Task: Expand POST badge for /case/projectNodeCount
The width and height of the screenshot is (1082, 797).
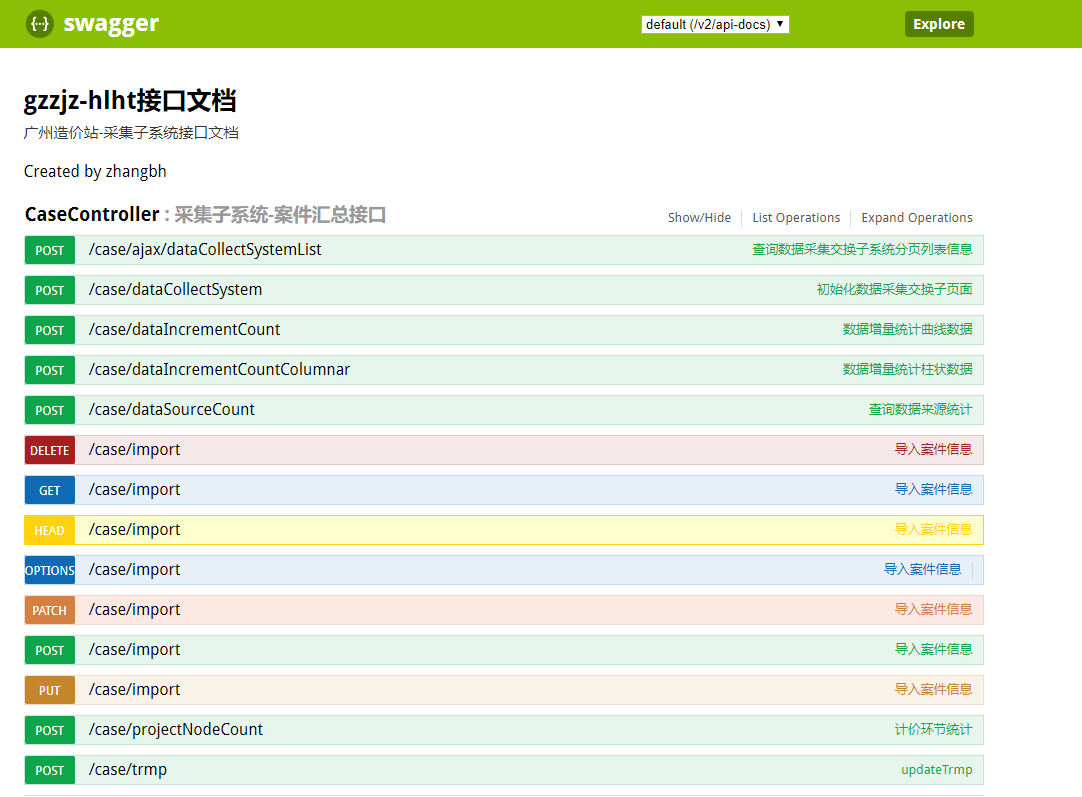Action: click(x=50, y=731)
